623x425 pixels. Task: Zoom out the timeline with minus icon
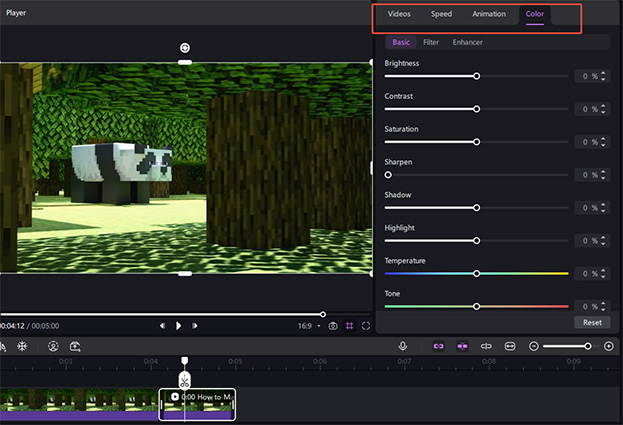point(534,346)
